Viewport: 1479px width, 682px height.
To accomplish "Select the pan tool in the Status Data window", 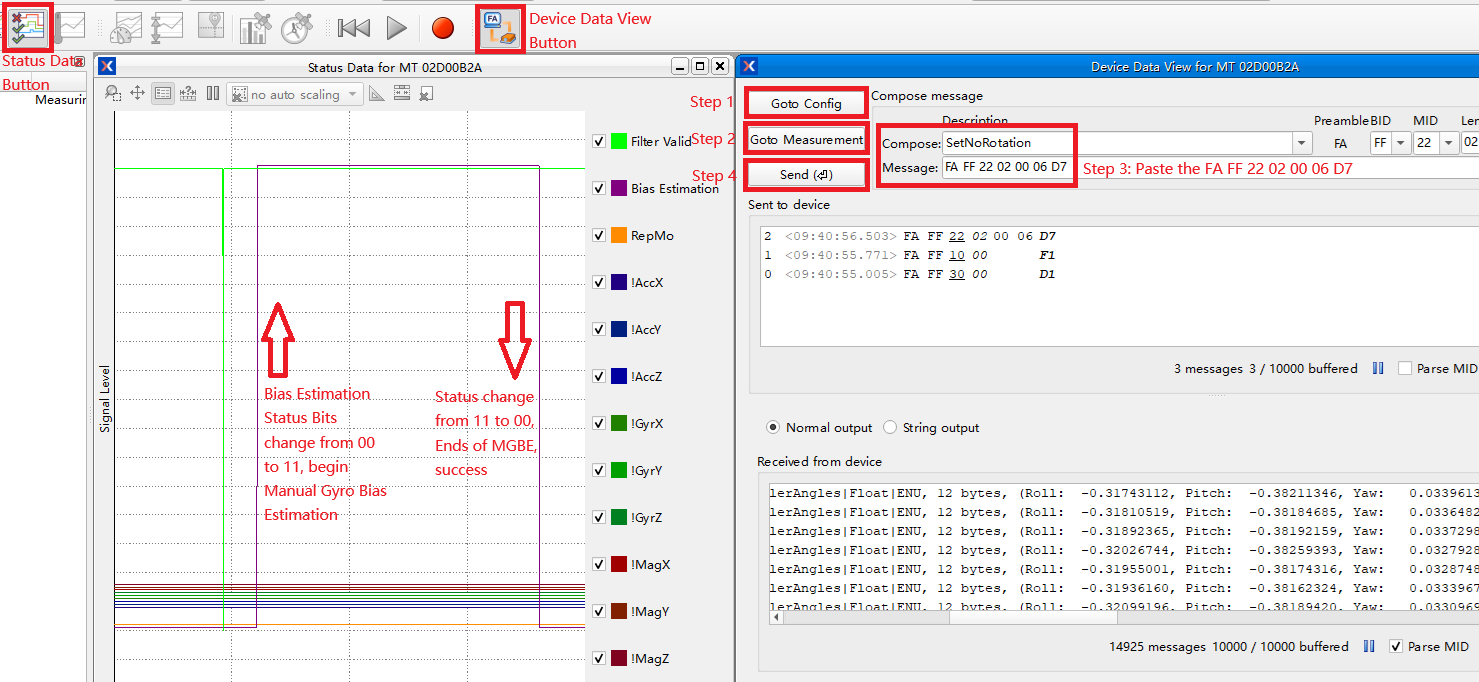I will [x=137, y=92].
